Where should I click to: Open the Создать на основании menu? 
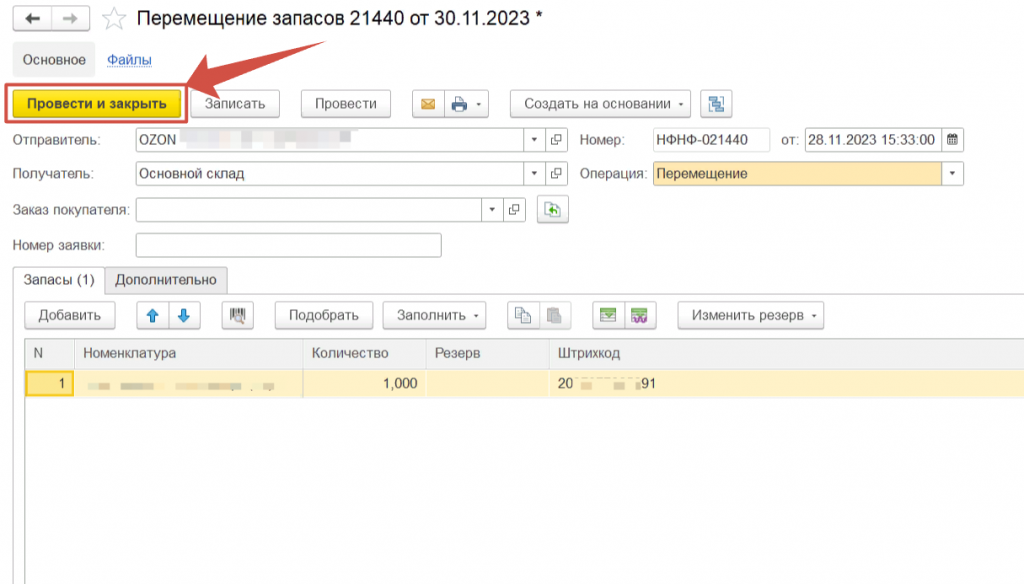[x=600, y=104]
